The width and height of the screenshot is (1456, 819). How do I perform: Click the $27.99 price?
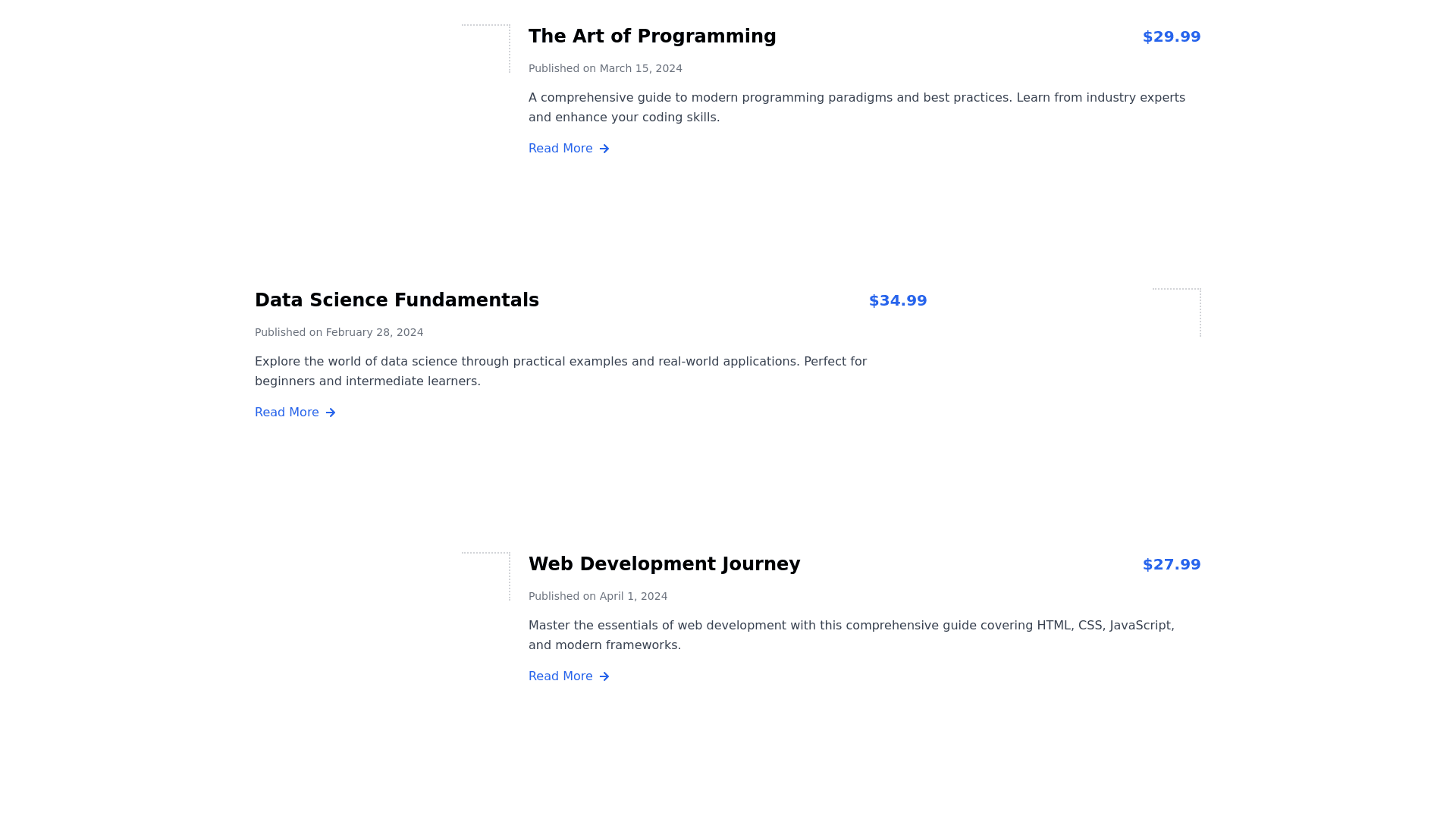tap(1171, 564)
